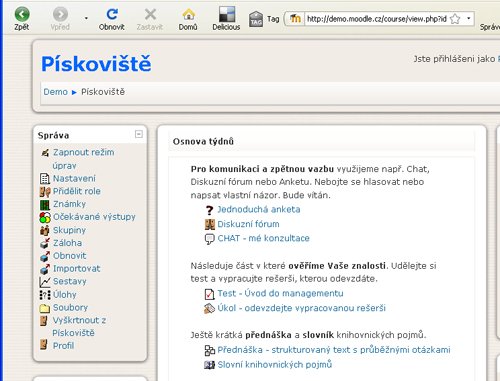Click the CHAT speech bubble icon
The height and width of the screenshot is (381, 500).
209,239
